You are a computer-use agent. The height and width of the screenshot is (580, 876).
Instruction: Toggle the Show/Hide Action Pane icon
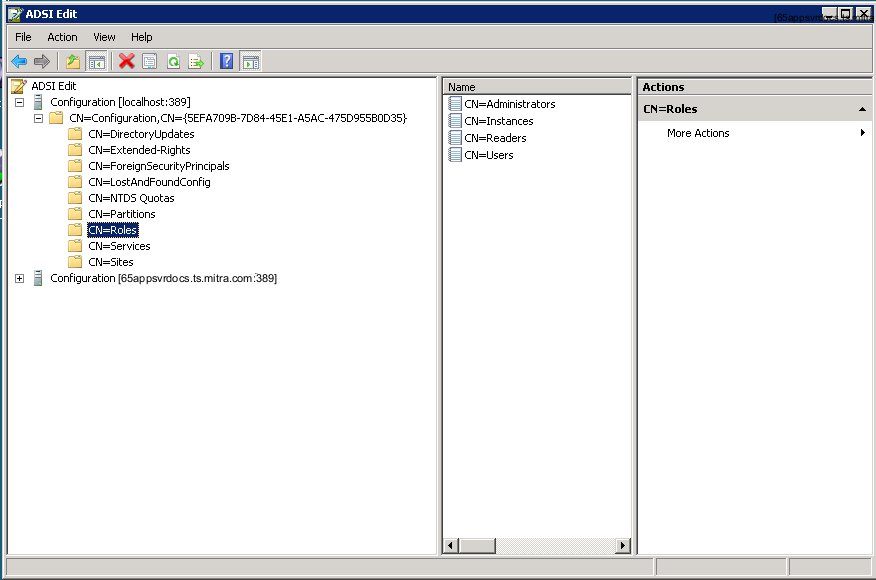click(250, 62)
